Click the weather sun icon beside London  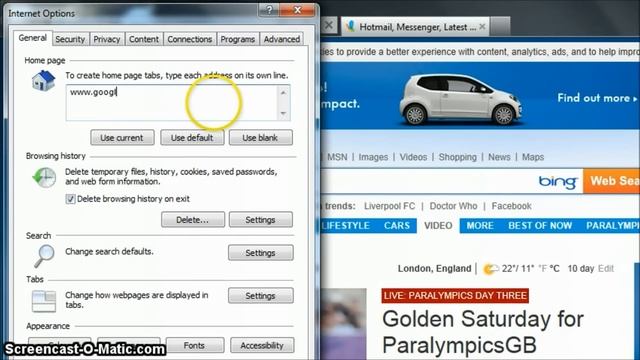490,269
